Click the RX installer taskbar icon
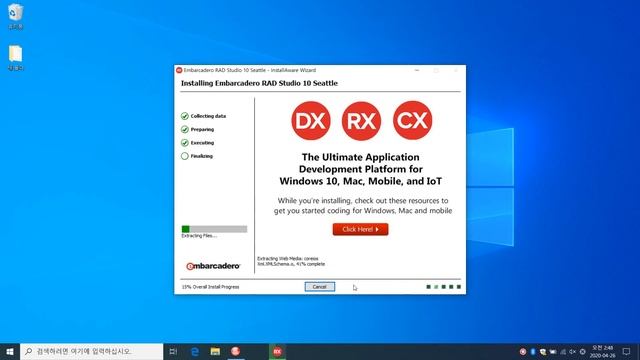 coord(277,351)
